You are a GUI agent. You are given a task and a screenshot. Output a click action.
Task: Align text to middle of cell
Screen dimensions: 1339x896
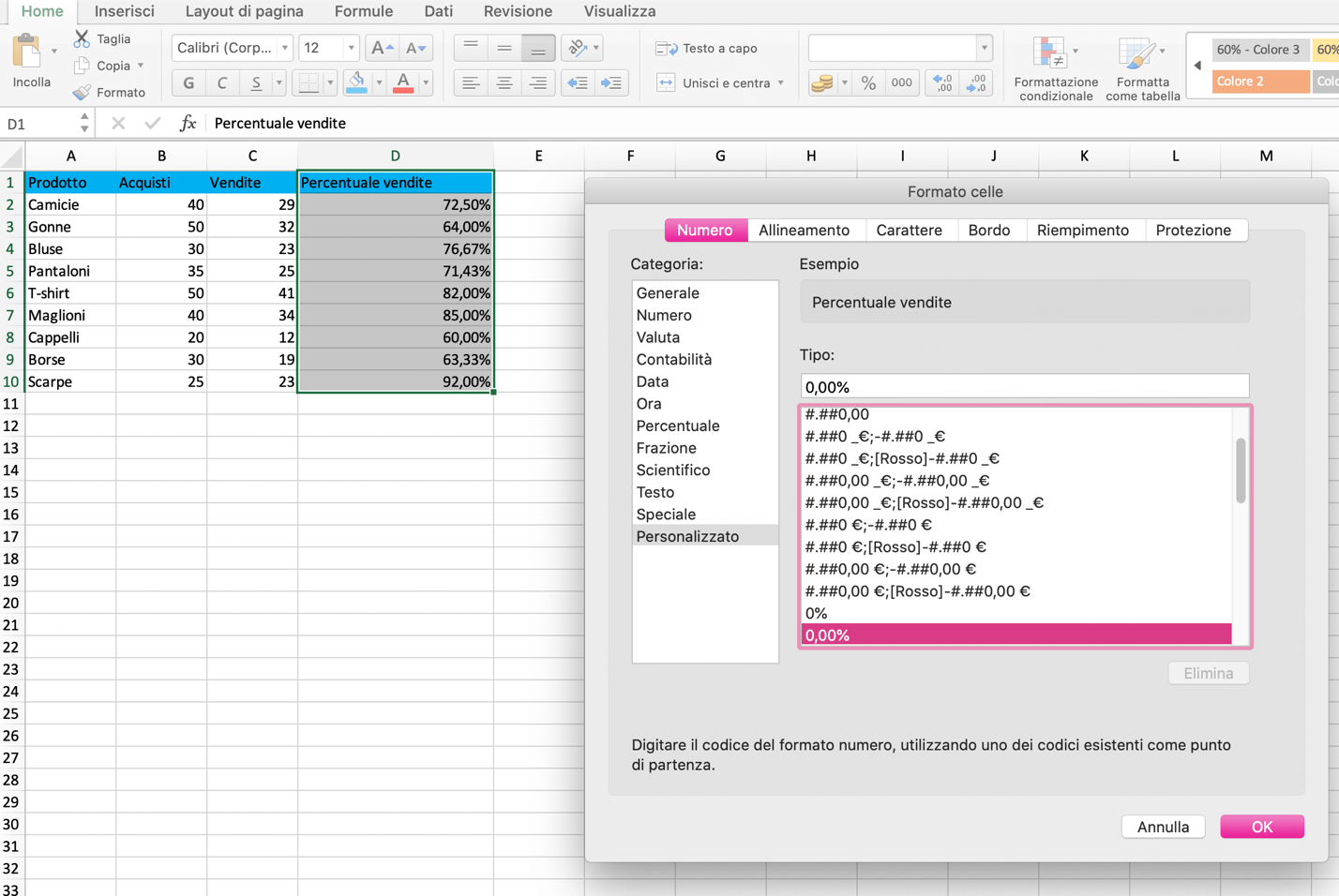pyautogui.click(x=504, y=48)
